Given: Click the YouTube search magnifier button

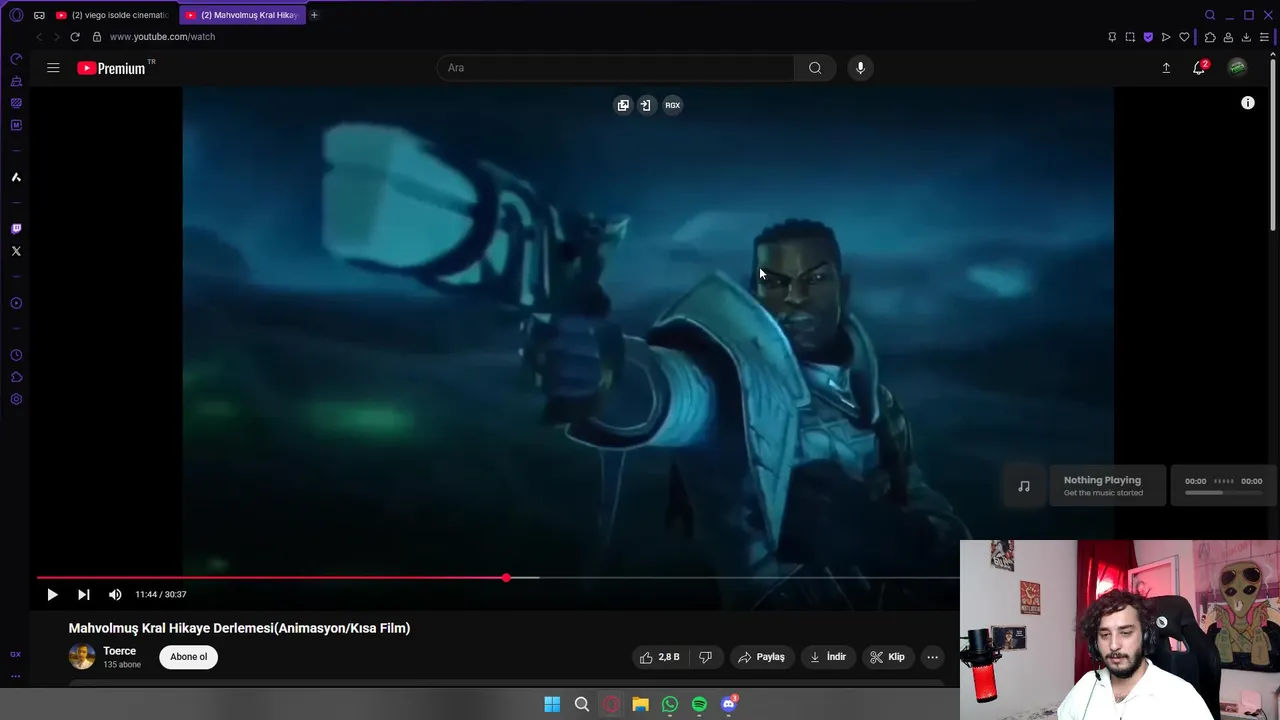Looking at the screenshot, I should click(x=815, y=68).
